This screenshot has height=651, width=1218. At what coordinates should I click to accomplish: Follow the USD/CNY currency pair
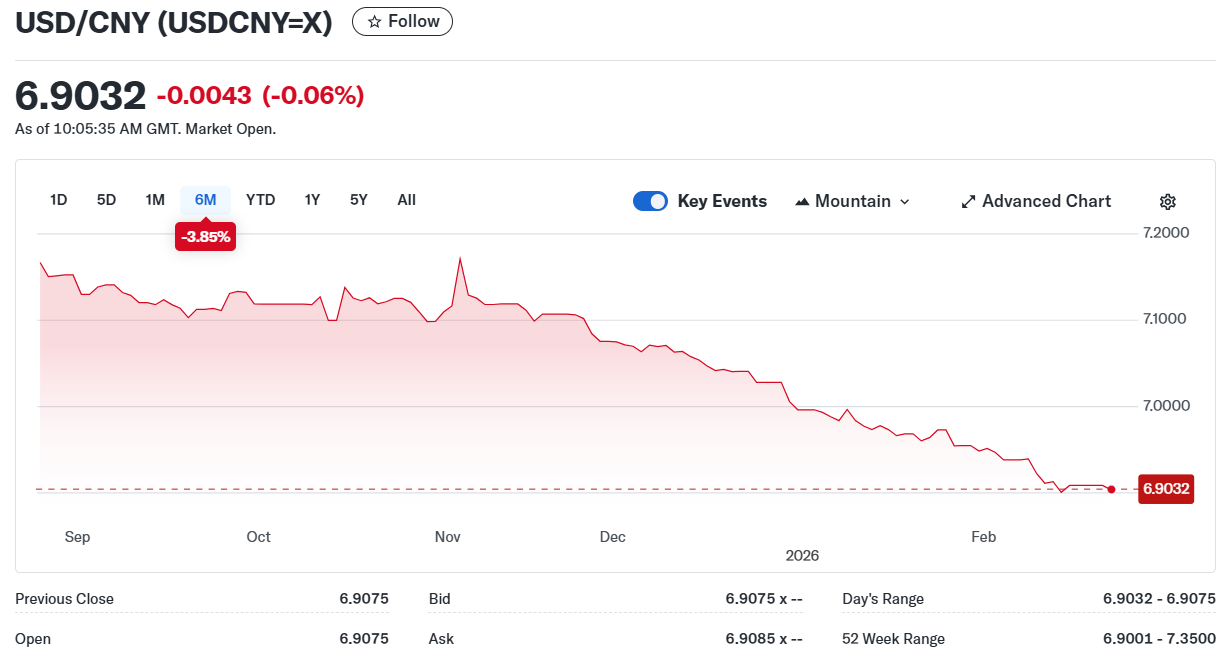point(402,22)
